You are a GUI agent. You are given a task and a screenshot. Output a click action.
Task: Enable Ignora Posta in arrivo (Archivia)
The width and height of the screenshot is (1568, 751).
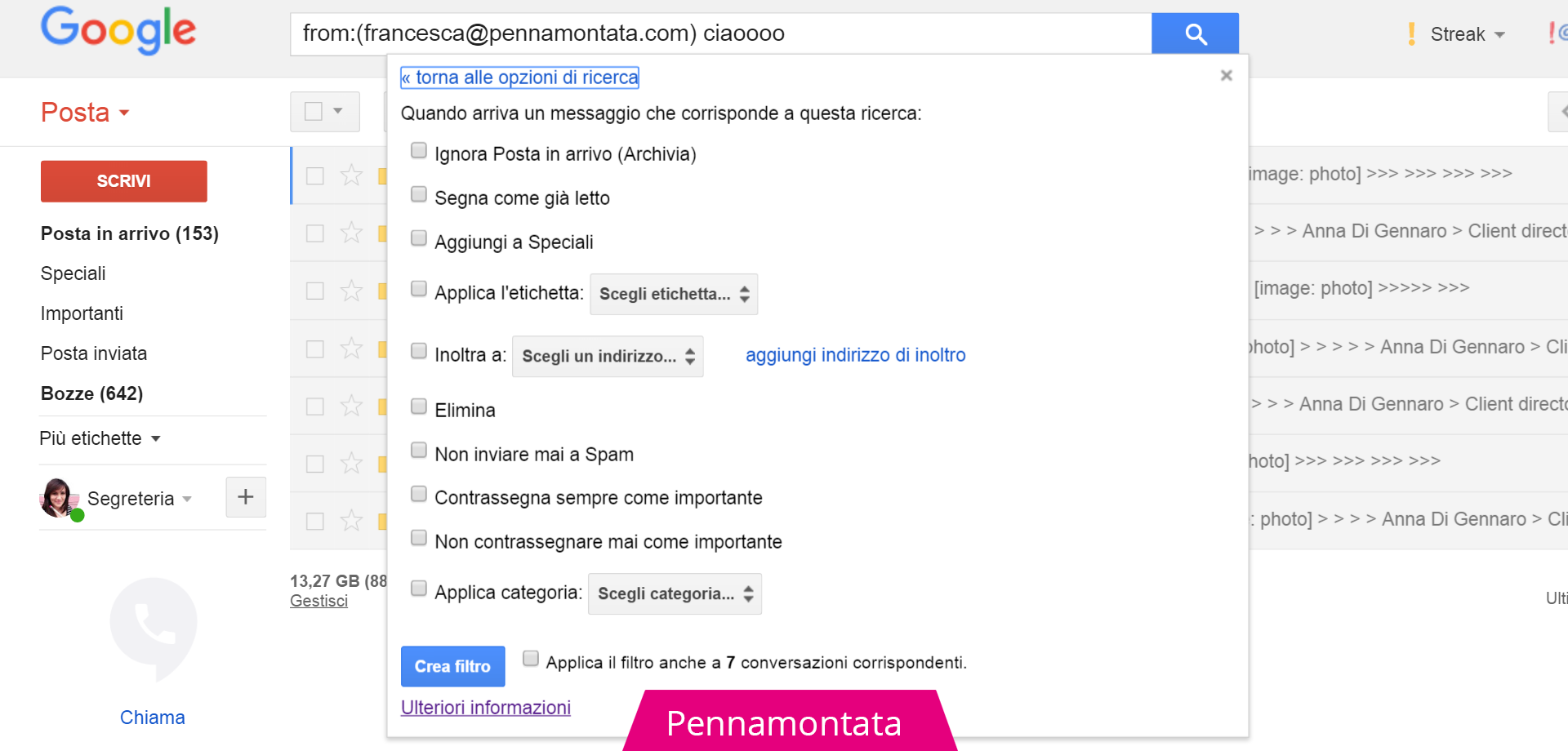coord(419,151)
